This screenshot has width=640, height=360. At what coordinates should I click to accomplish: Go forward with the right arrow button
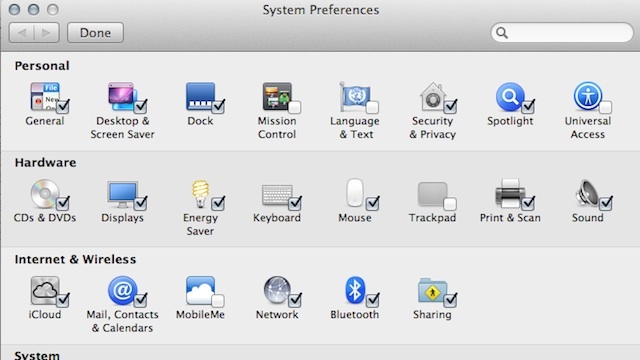[47, 33]
